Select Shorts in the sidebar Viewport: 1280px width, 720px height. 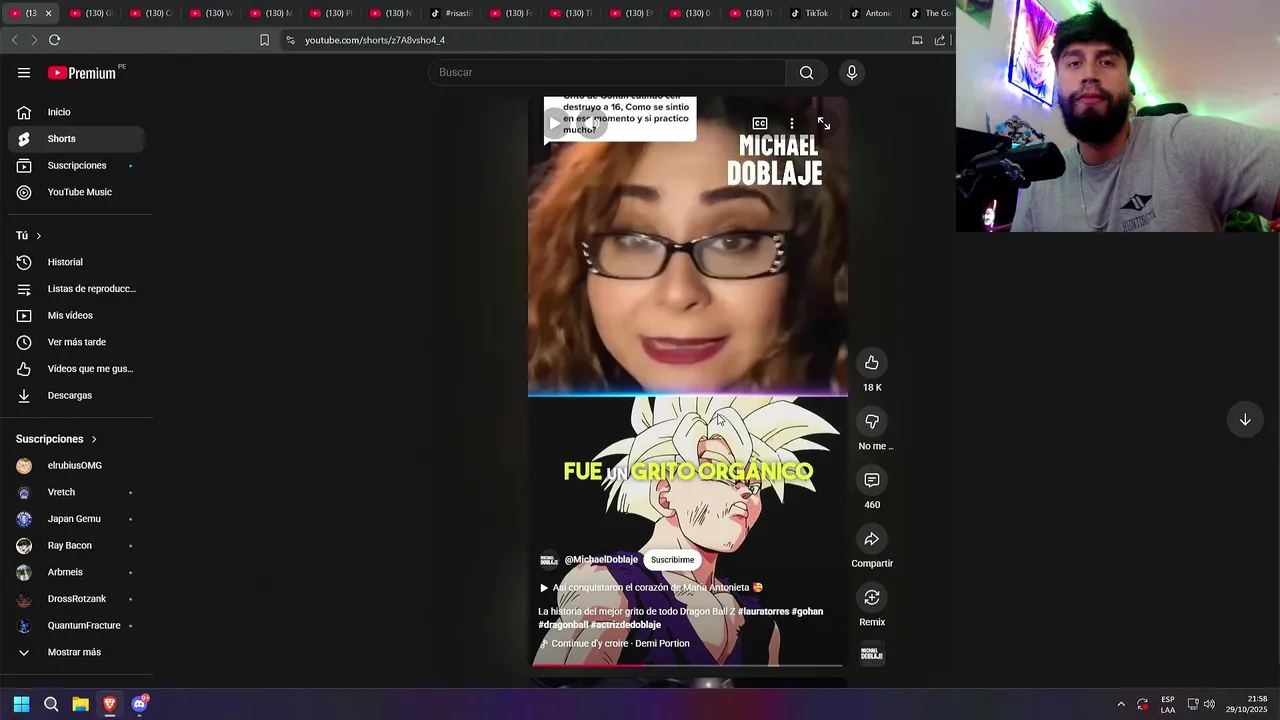(76, 139)
